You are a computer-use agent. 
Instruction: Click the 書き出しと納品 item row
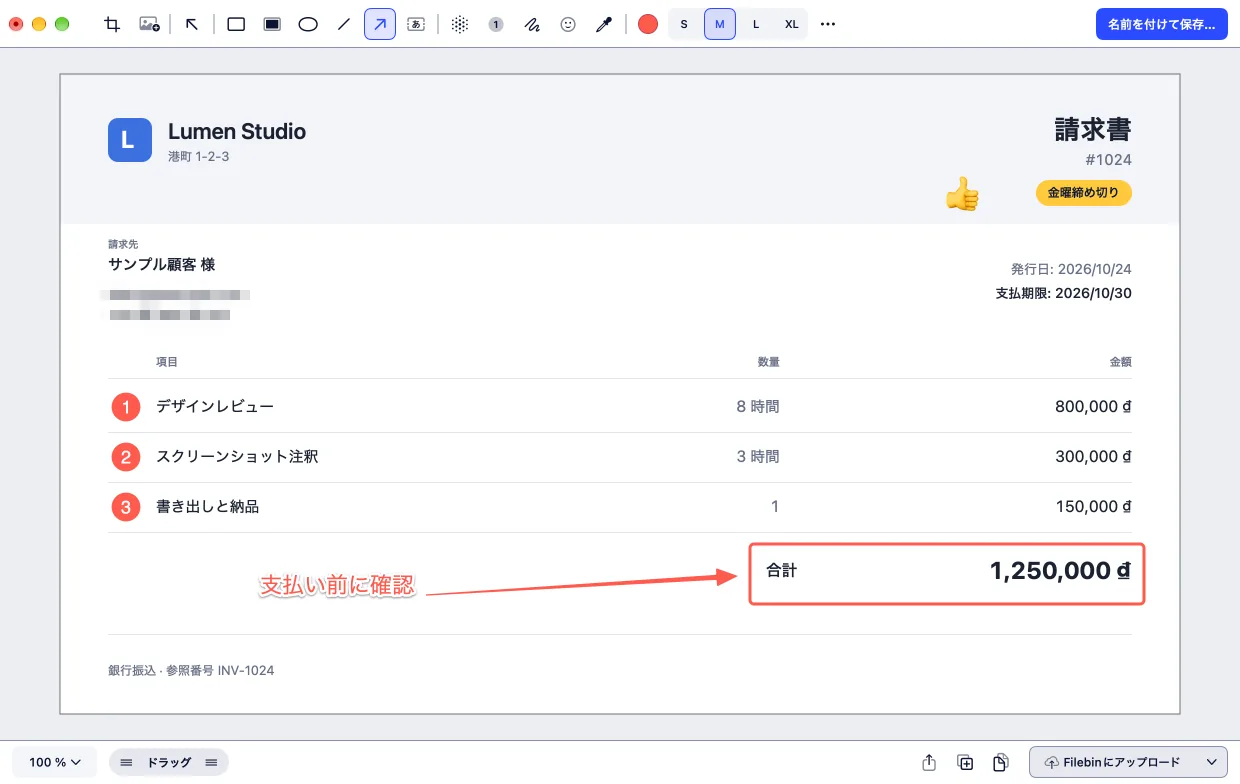(620, 507)
